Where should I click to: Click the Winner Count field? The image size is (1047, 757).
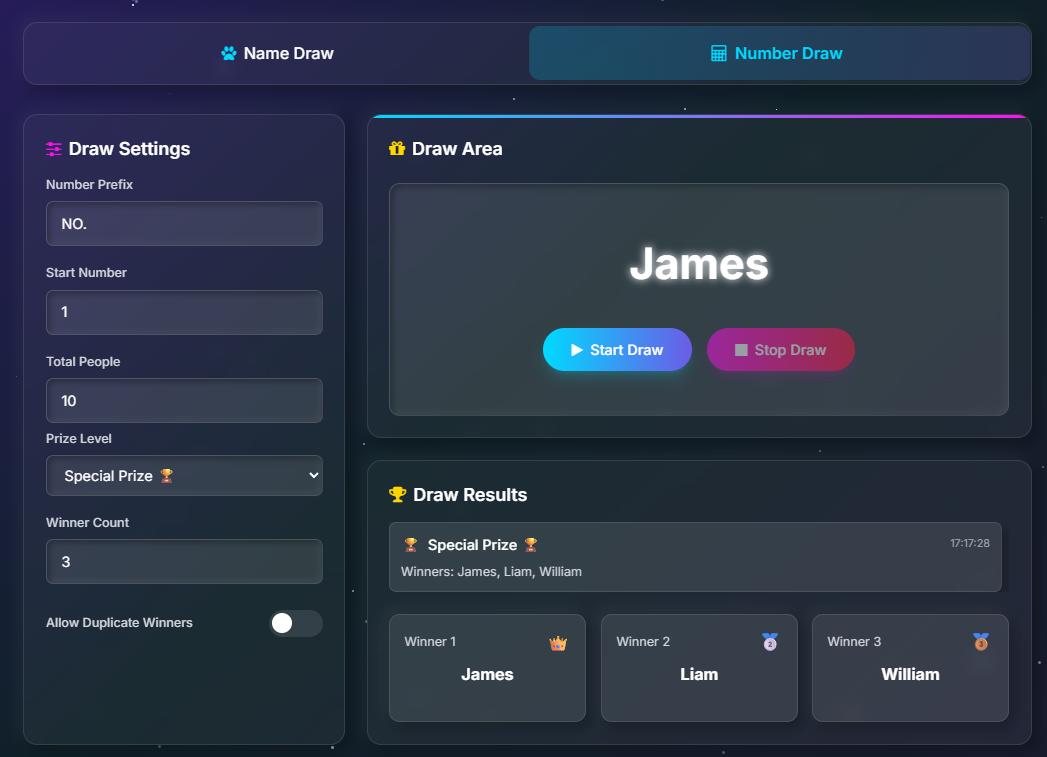[184, 562]
